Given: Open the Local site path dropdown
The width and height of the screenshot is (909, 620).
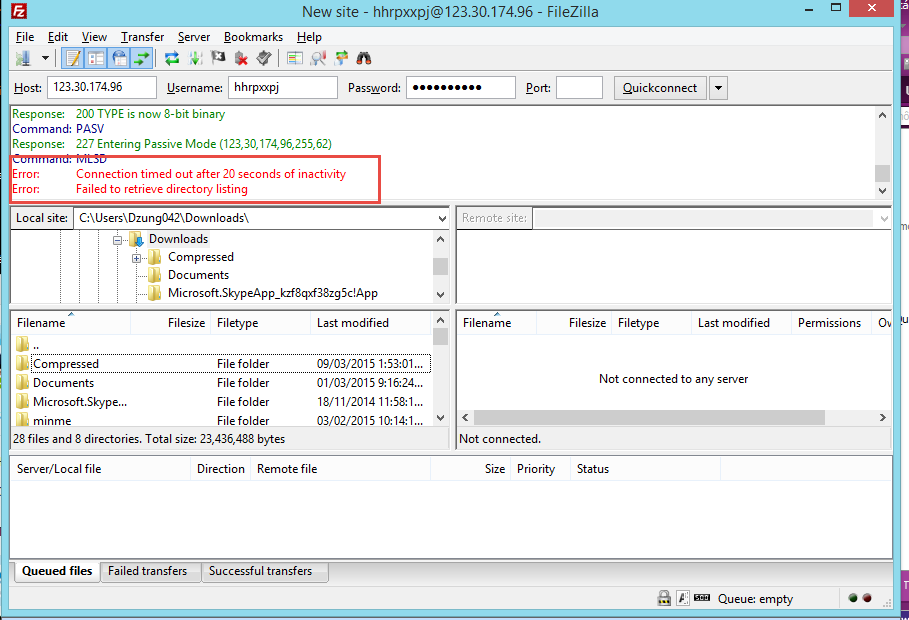Looking at the screenshot, I should [442, 219].
